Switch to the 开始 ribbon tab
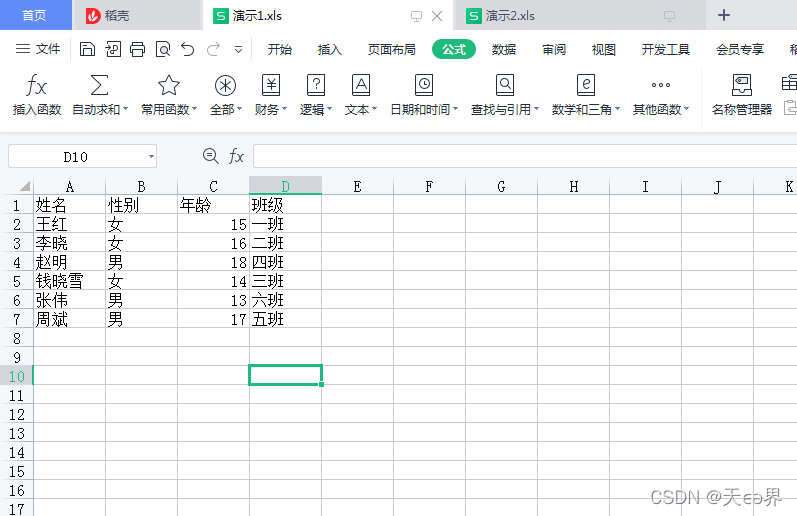The image size is (797, 516). [280, 49]
